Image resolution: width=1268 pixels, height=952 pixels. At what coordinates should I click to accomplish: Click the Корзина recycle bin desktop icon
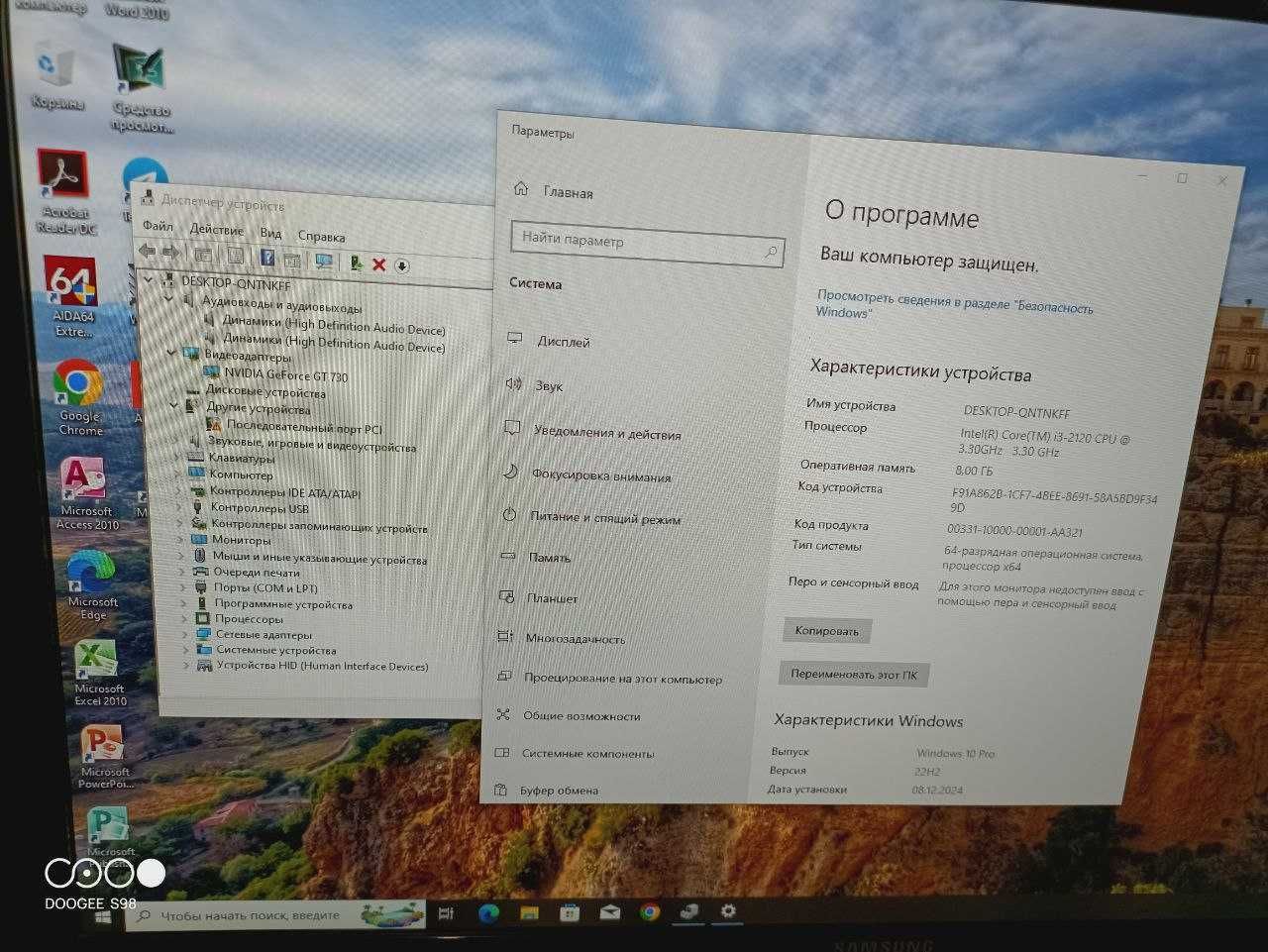(x=55, y=75)
